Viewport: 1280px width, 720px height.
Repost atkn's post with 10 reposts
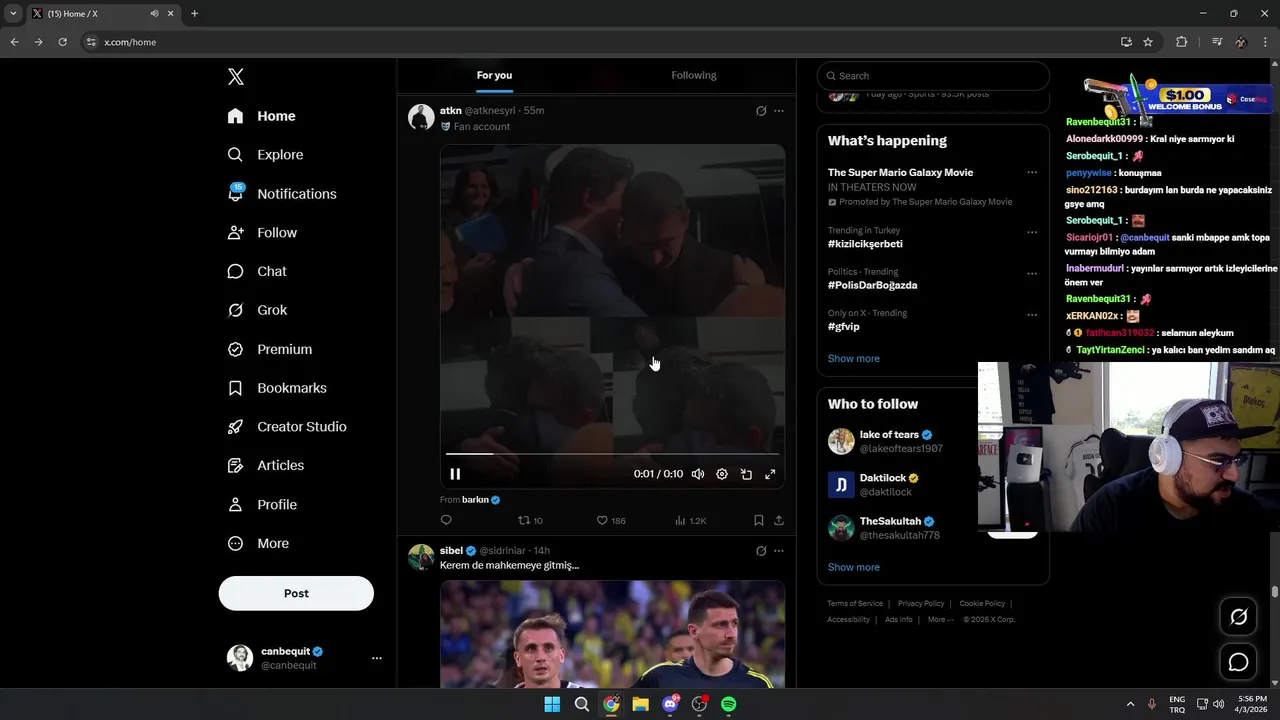530,520
